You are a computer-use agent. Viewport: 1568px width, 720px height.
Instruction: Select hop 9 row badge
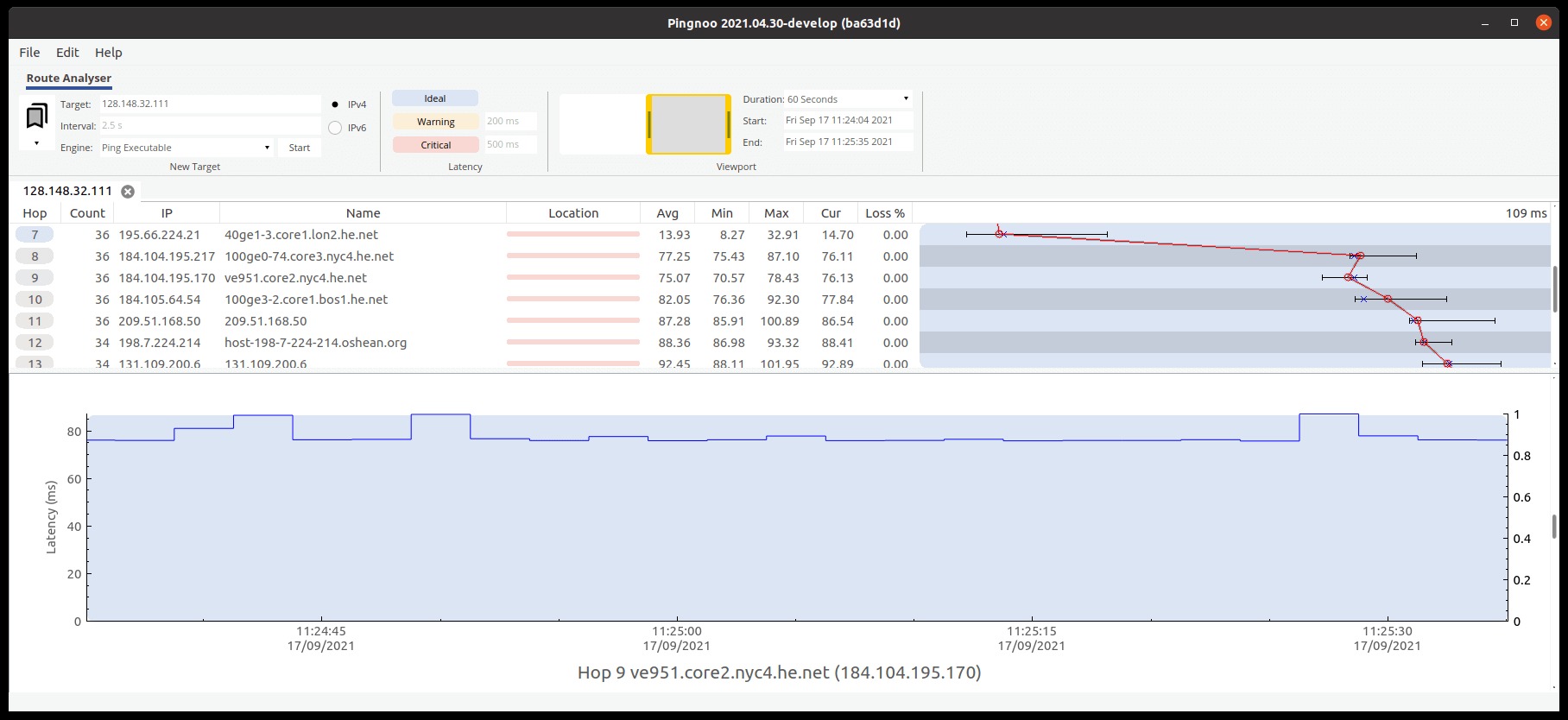click(x=35, y=278)
